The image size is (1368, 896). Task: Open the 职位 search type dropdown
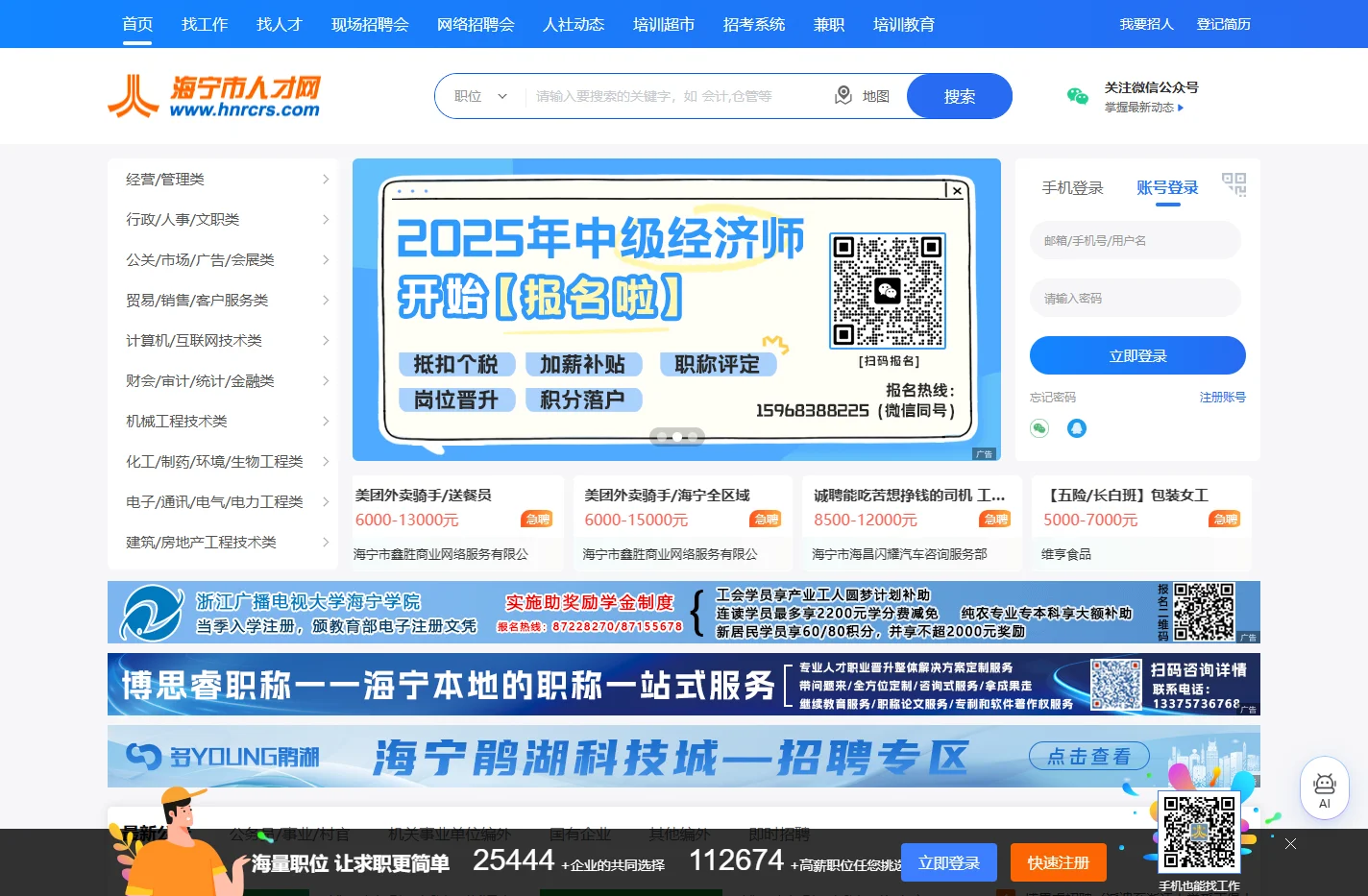point(480,96)
